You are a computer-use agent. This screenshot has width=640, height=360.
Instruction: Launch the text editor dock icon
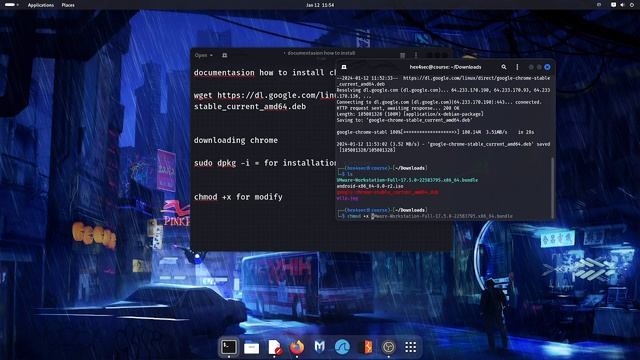[x=275, y=347]
